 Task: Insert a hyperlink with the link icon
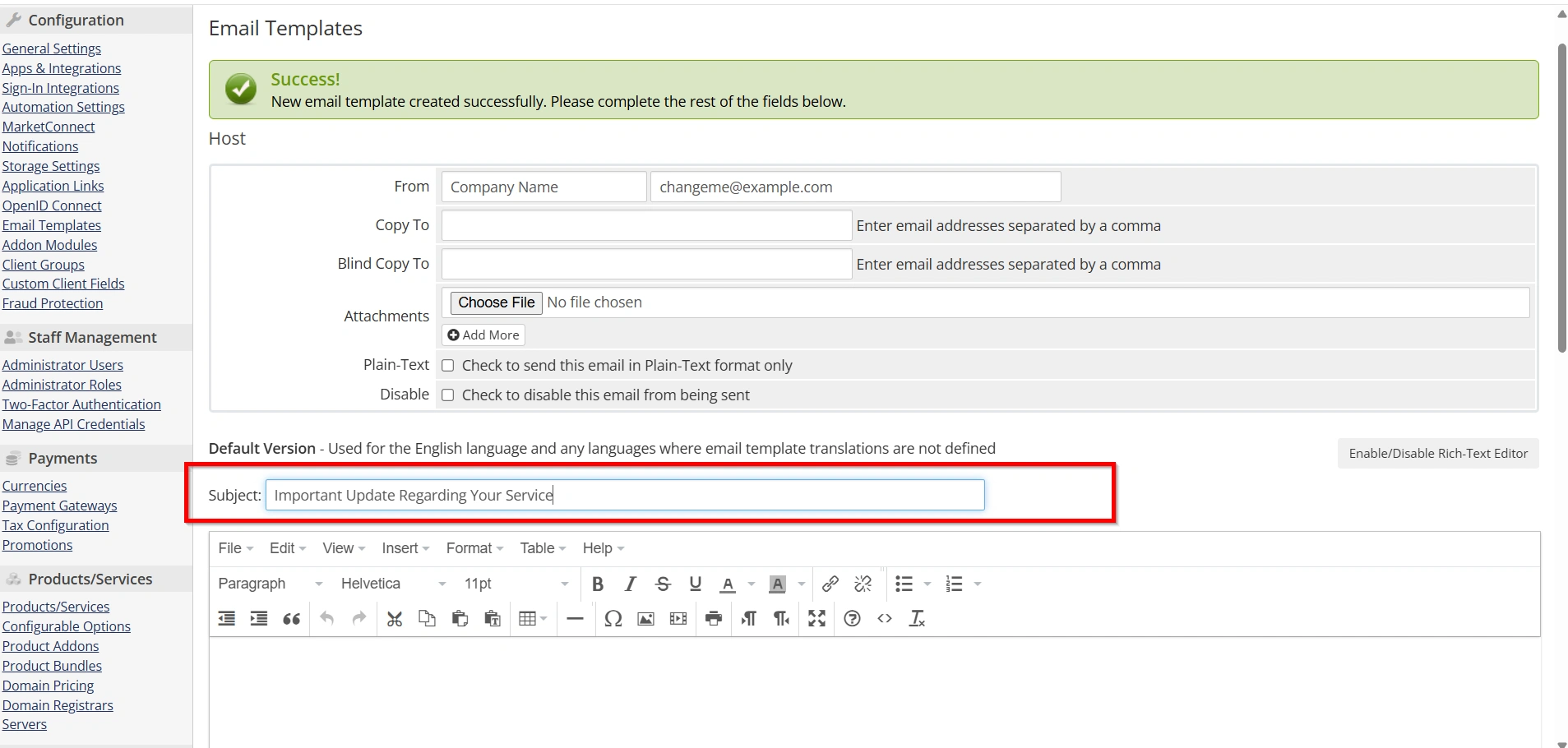pos(830,584)
